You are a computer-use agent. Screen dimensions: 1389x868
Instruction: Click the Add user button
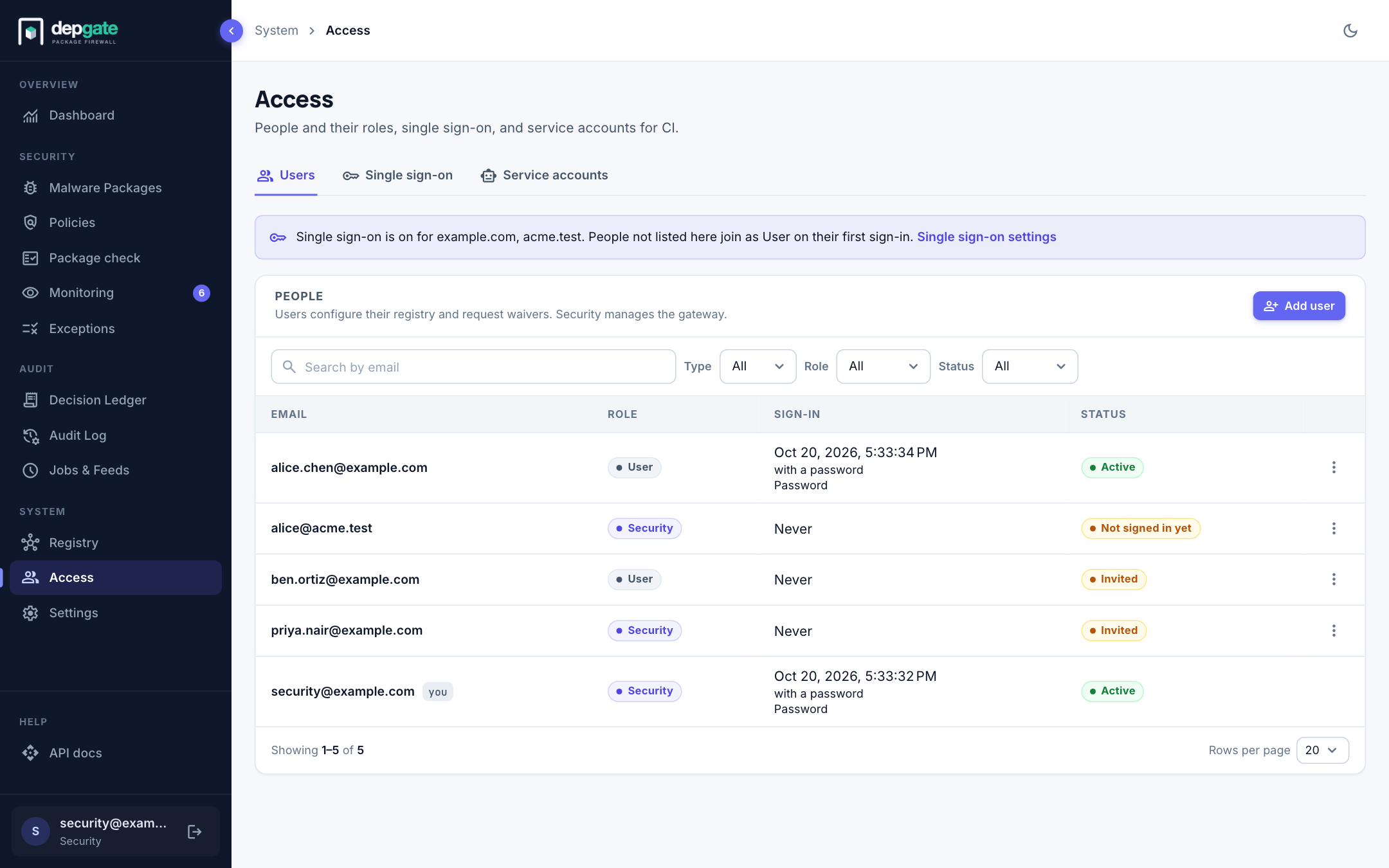[x=1298, y=306]
